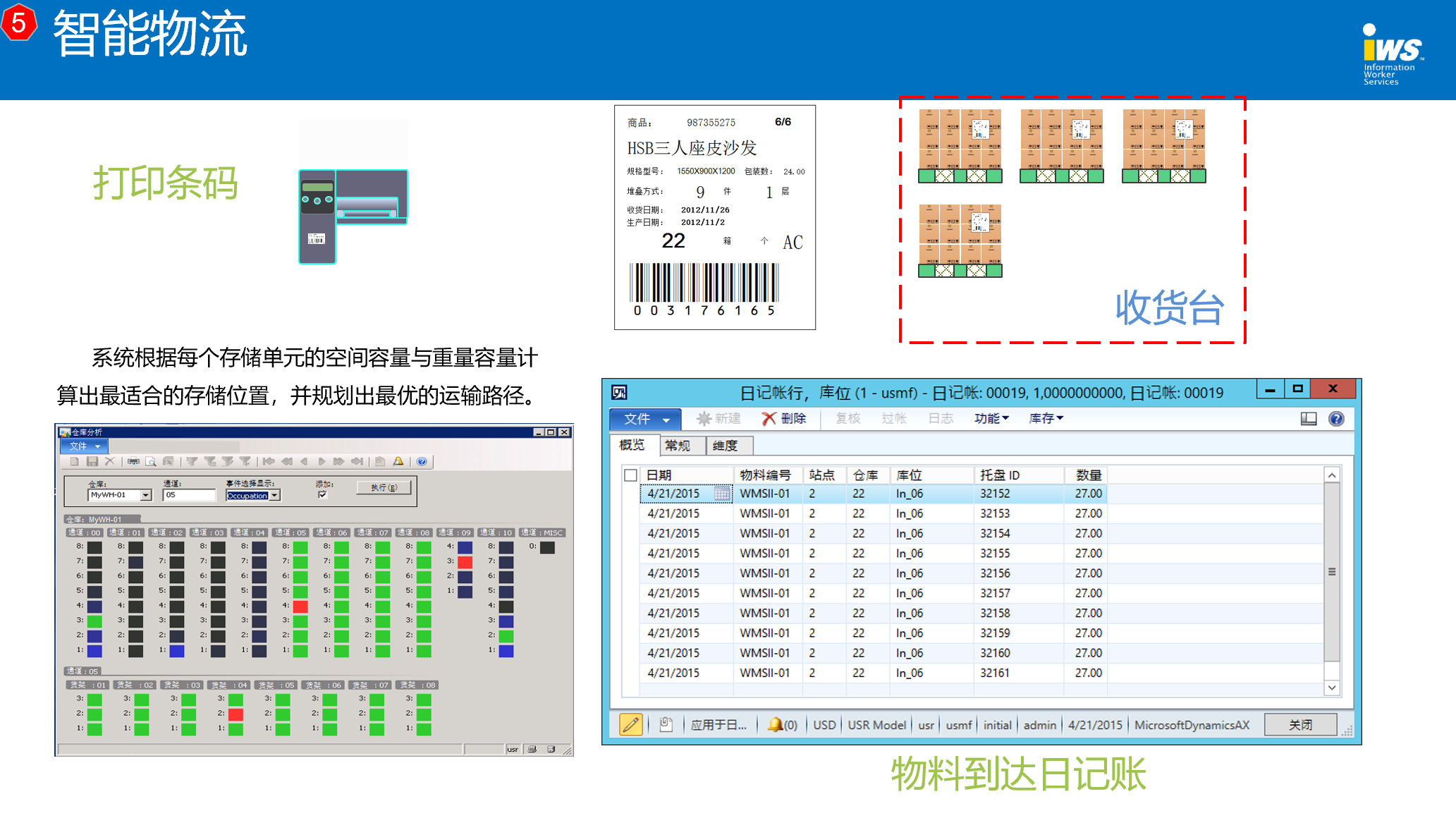Click 过帐 post button
Viewport: 1456px width, 818px height.
click(x=894, y=419)
